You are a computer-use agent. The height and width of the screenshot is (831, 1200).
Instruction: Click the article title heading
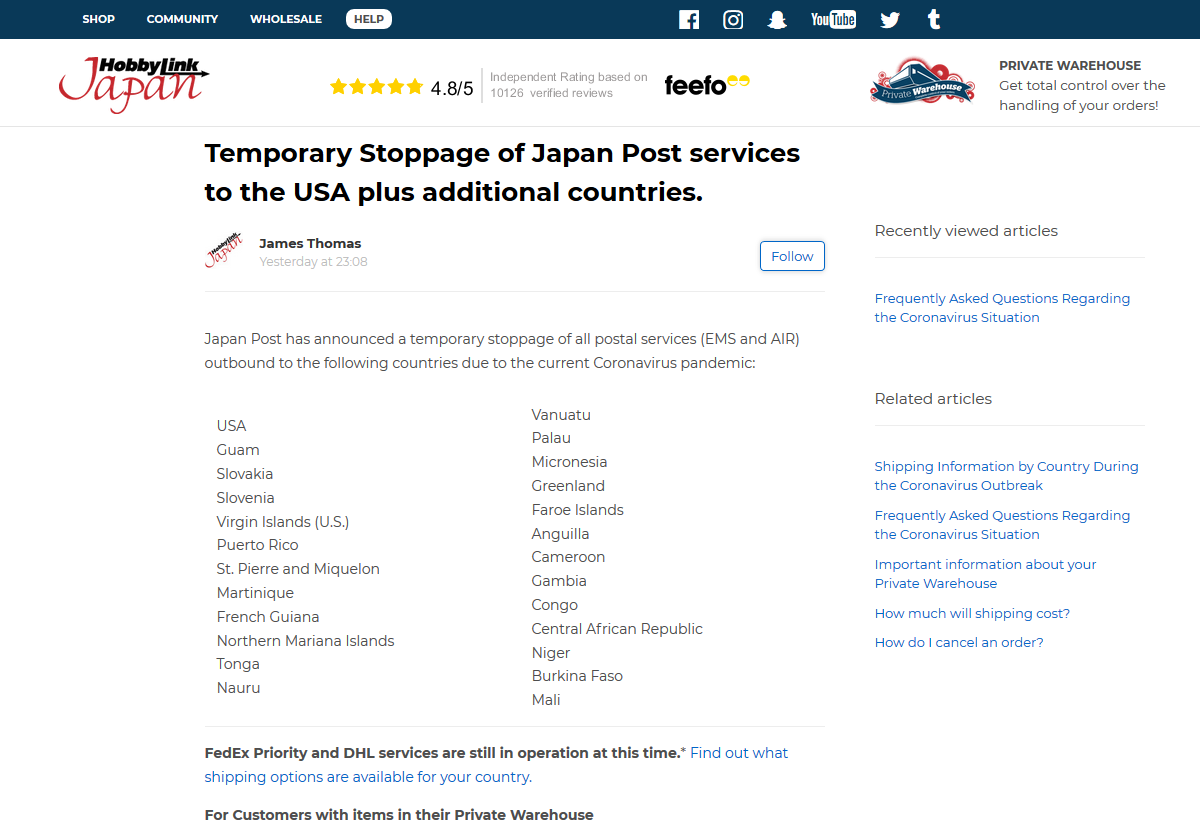(502, 172)
